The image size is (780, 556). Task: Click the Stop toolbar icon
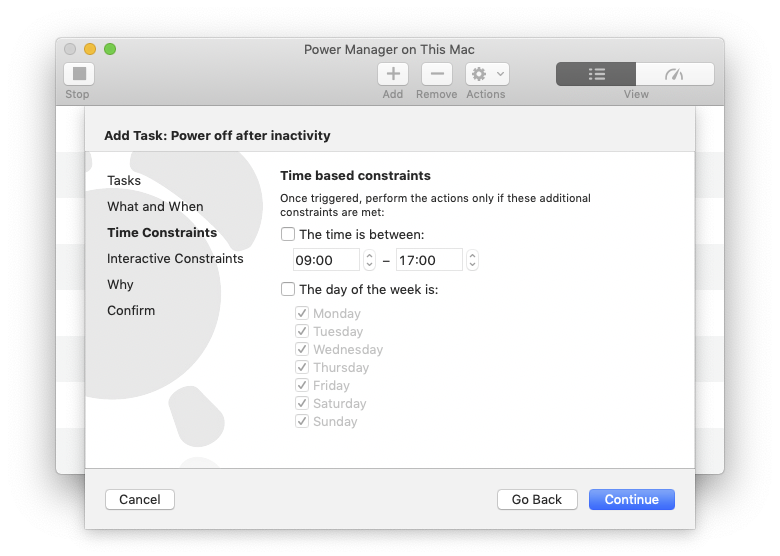coord(79,74)
